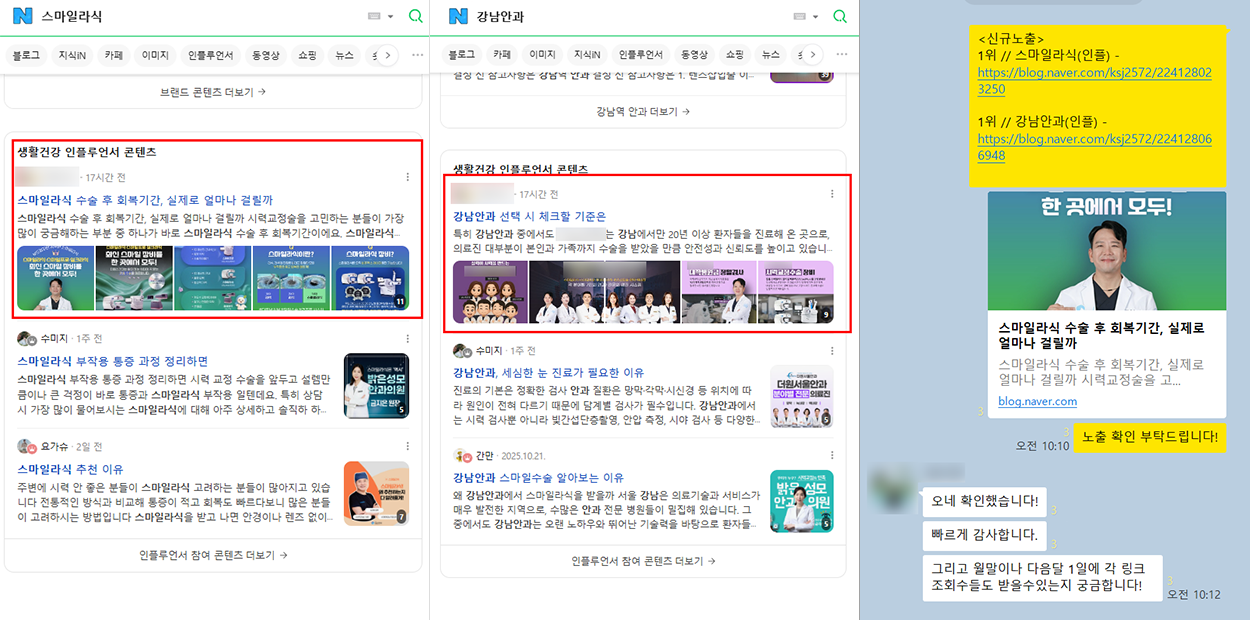Screen dimensions: 1250x620
Task: Click 수미지 profile avatar in 스마일라식 results
Action: (x=26, y=339)
